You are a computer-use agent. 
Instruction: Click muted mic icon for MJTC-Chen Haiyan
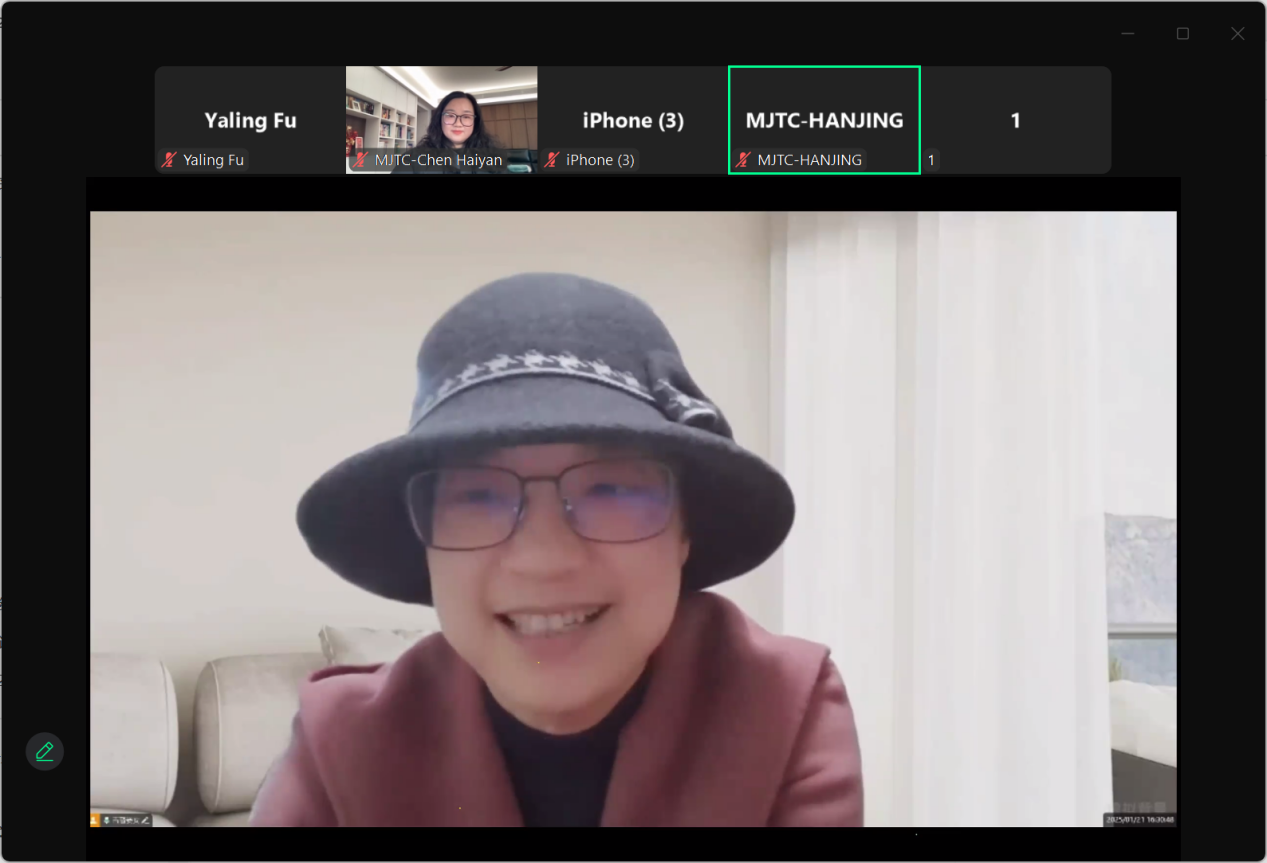[361, 160]
